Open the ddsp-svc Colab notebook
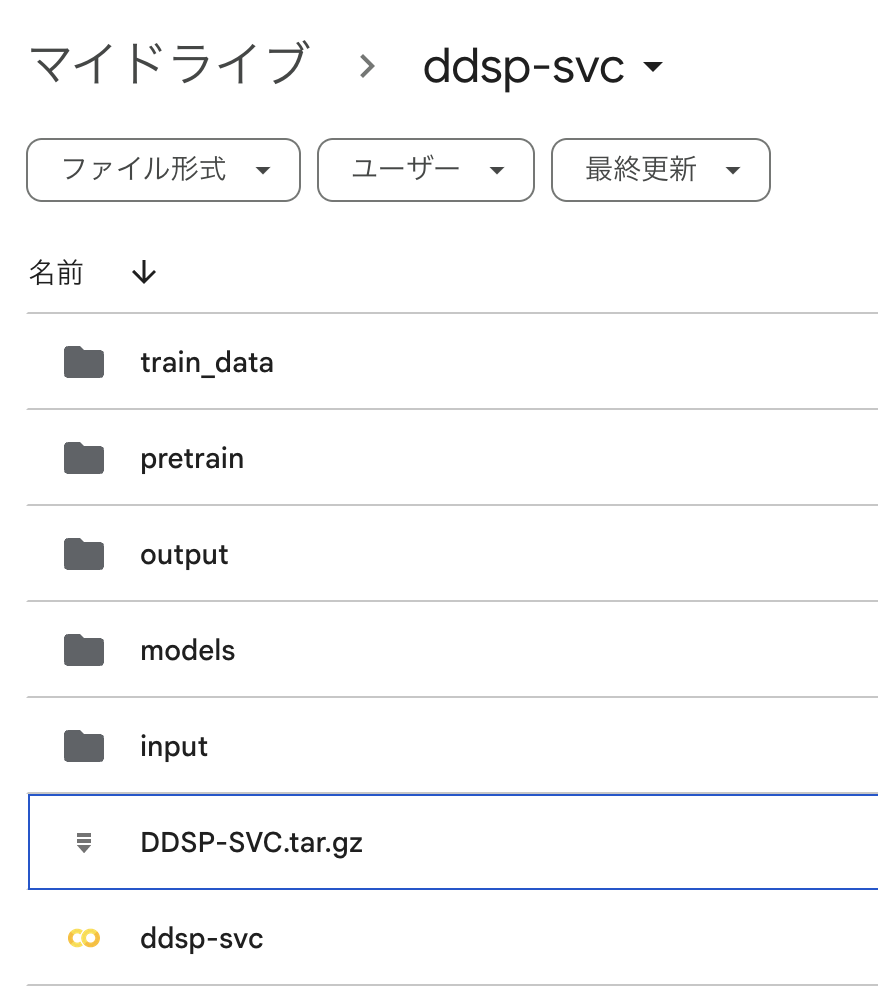 (x=202, y=938)
